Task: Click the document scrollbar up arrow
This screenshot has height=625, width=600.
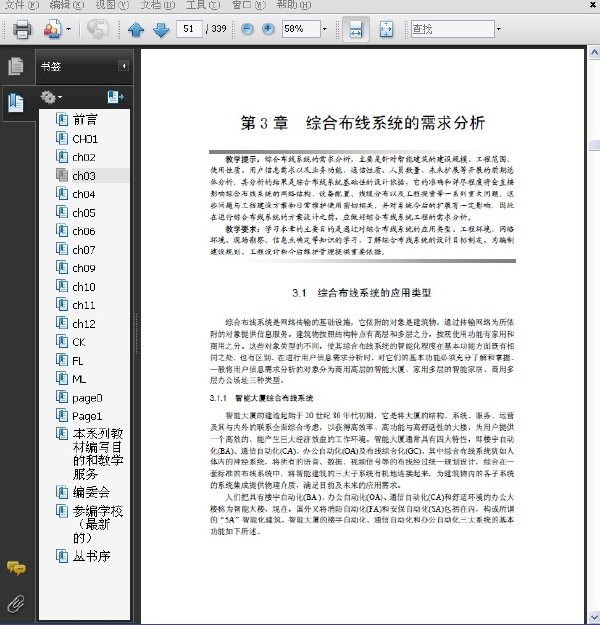Action: (594, 53)
